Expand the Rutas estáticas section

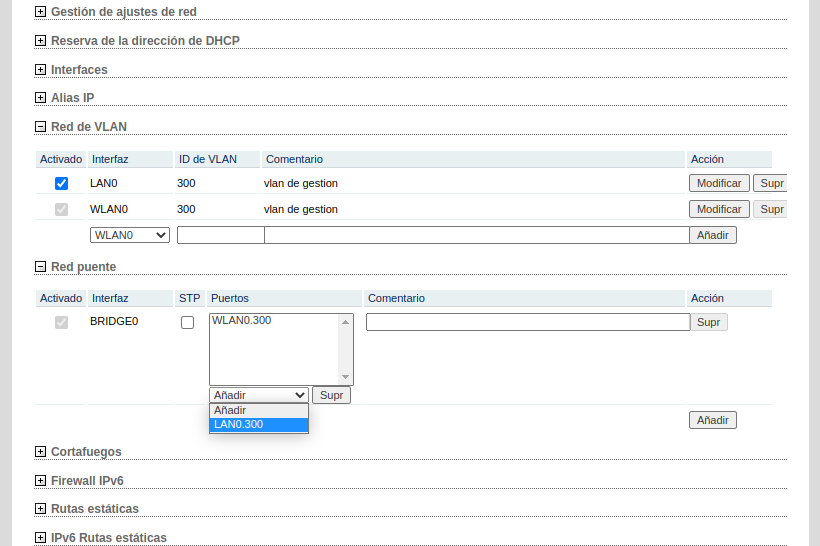pyautogui.click(x=40, y=509)
